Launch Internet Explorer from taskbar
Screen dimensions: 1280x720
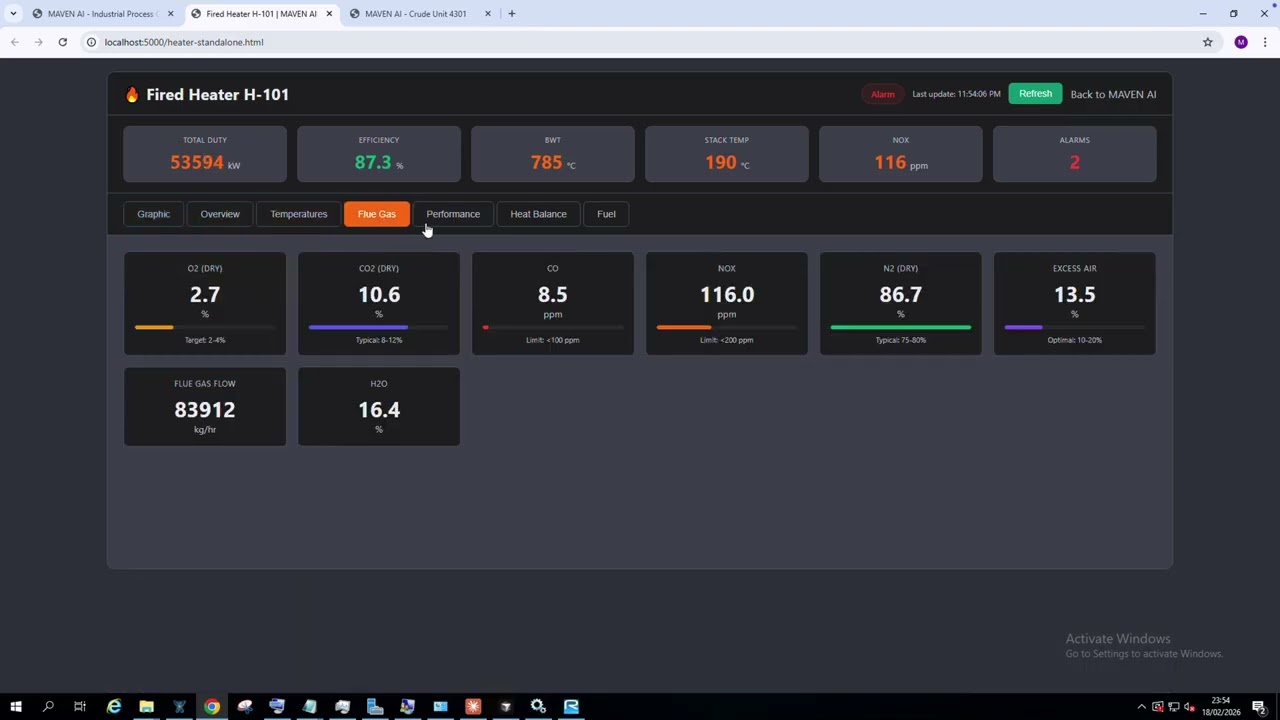114,707
